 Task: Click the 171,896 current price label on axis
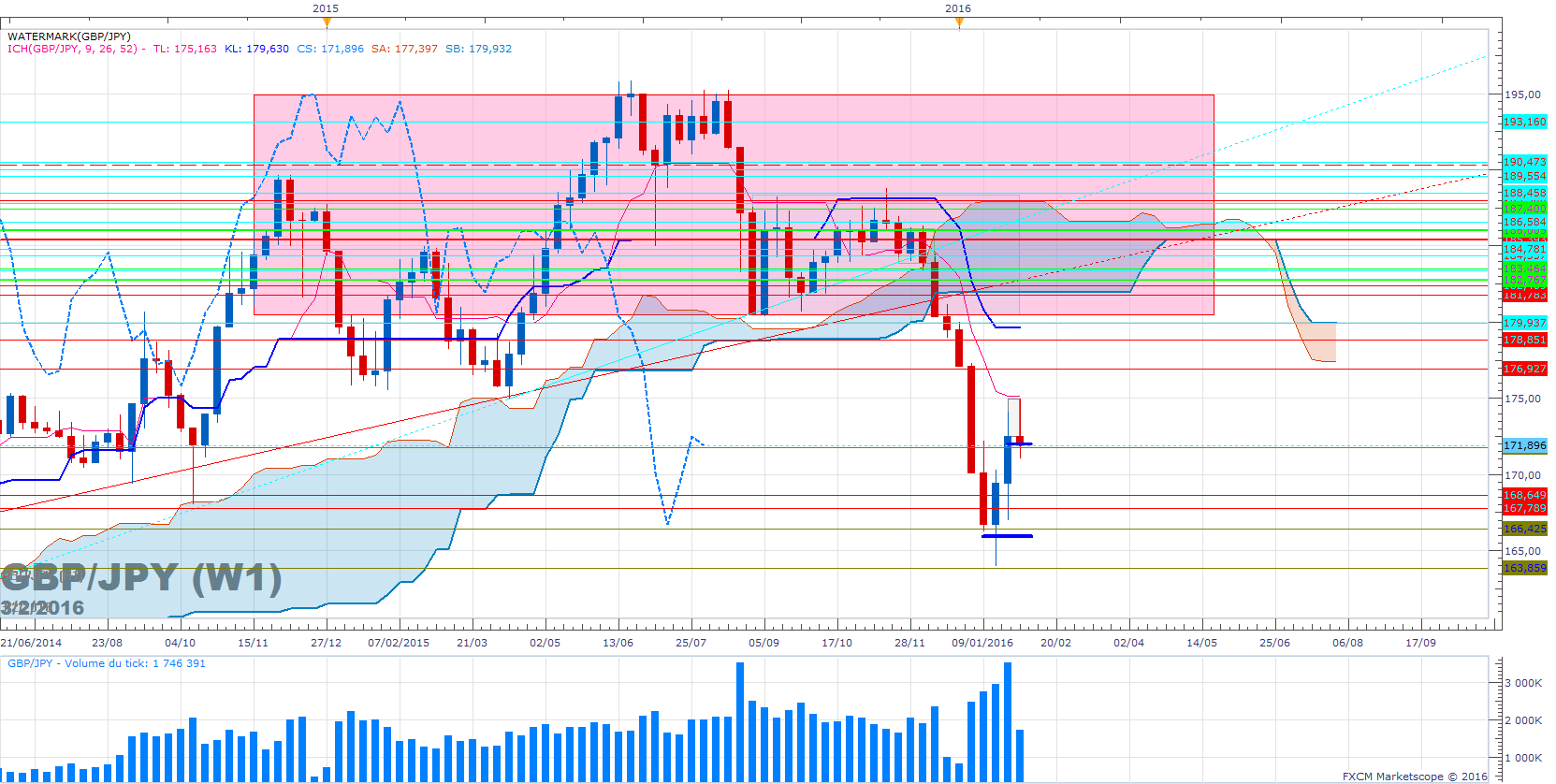point(1525,446)
